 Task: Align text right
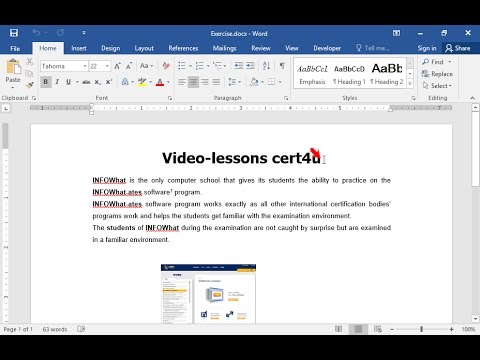click(205, 82)
